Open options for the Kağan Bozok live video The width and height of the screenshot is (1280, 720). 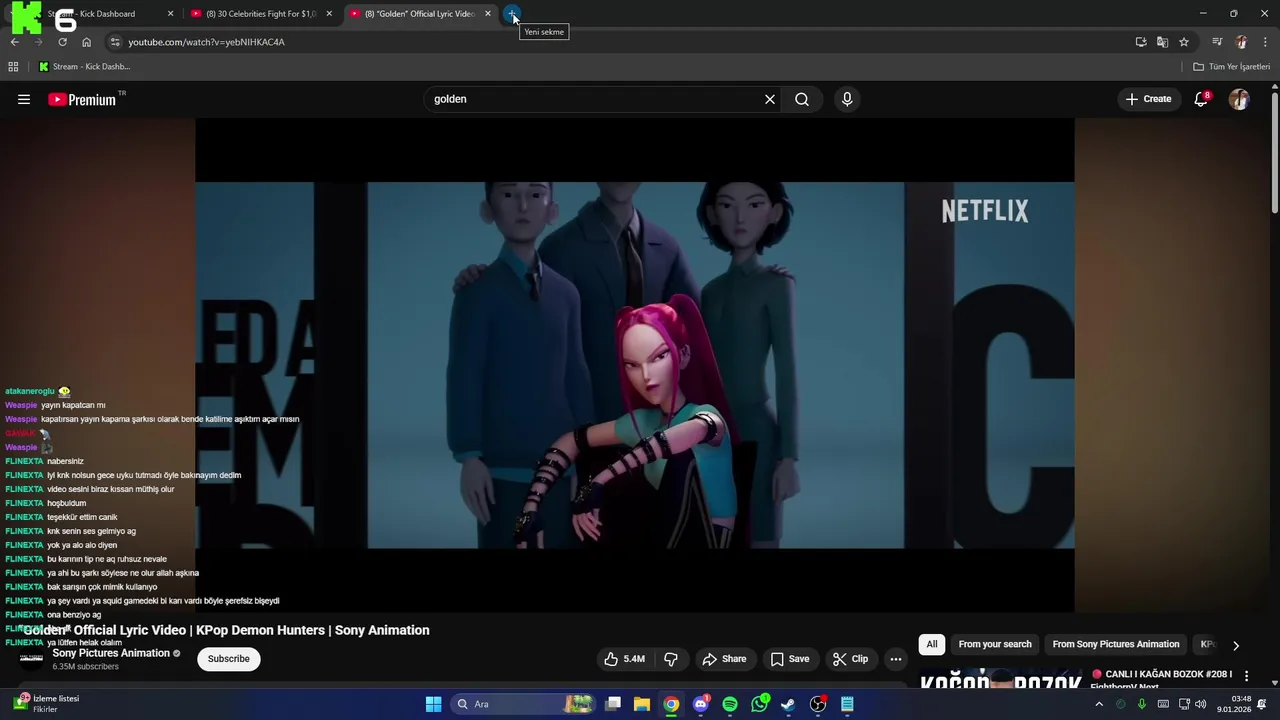tap(1246, 676)
